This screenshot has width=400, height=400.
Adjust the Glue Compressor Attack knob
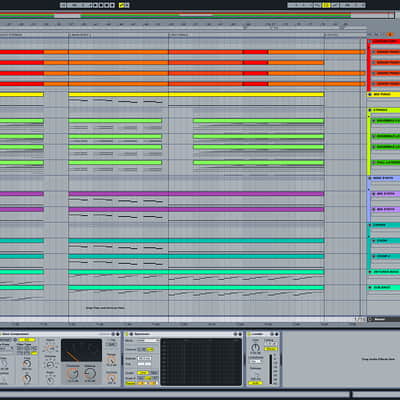point(50,348)
